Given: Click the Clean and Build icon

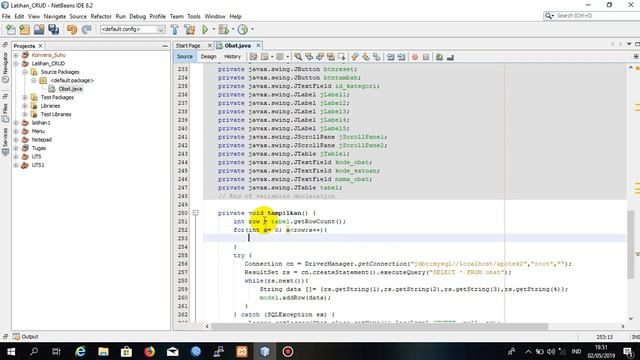Looking at the screenshot, I should [x=190, y=29].
